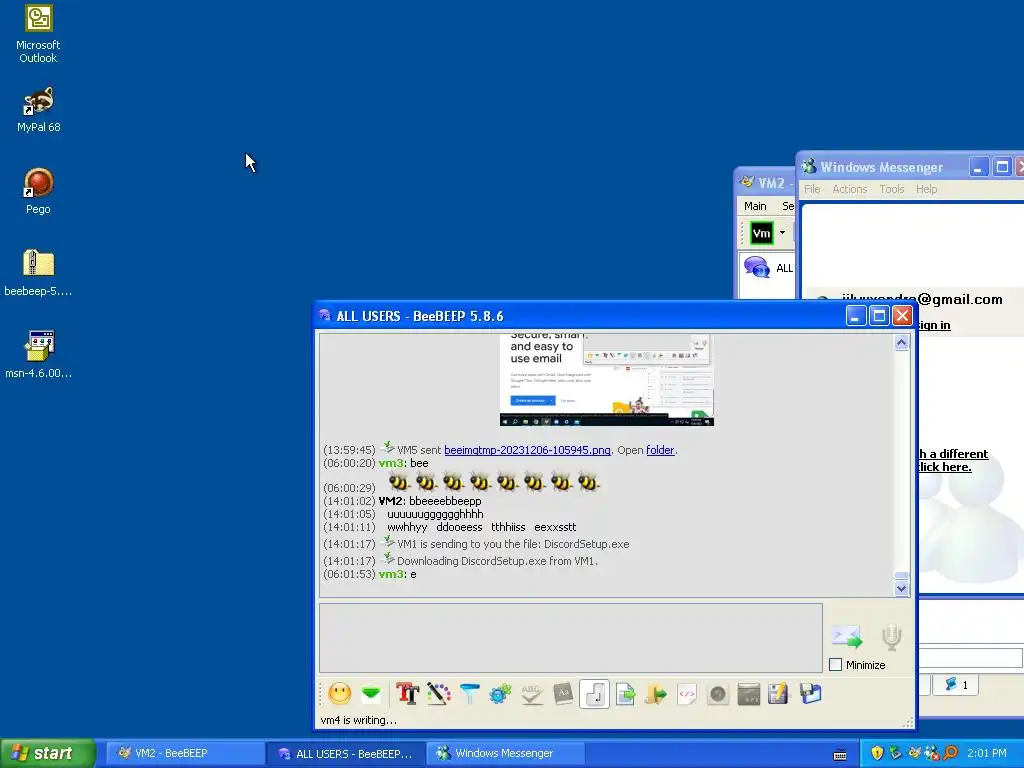Select ALL users chat item in VM2 window
Image resolution: width=1024 pixels, height=768 pixels.
768,268
